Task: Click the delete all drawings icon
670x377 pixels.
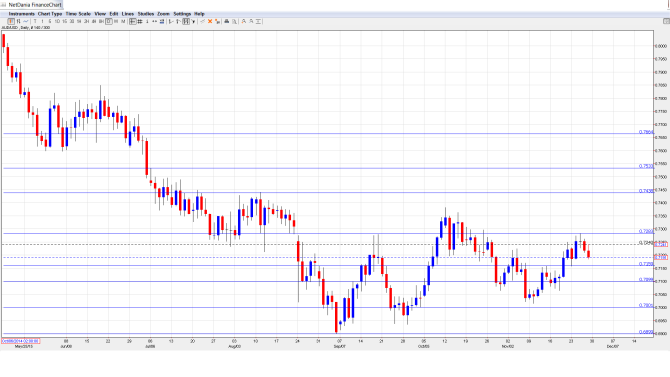Action: (x=217, y=21)
